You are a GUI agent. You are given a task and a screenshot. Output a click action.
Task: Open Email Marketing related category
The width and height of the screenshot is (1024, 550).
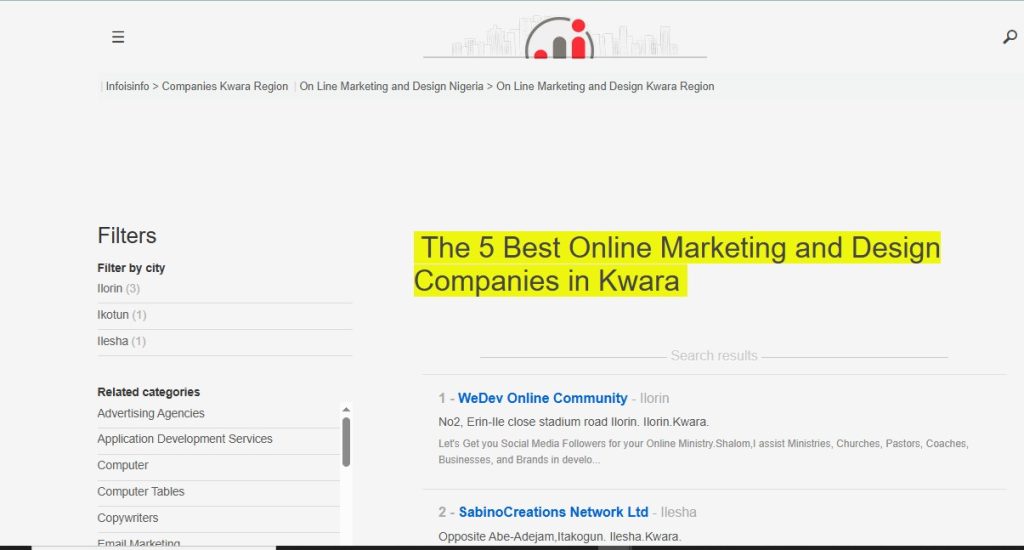(139, 543)
